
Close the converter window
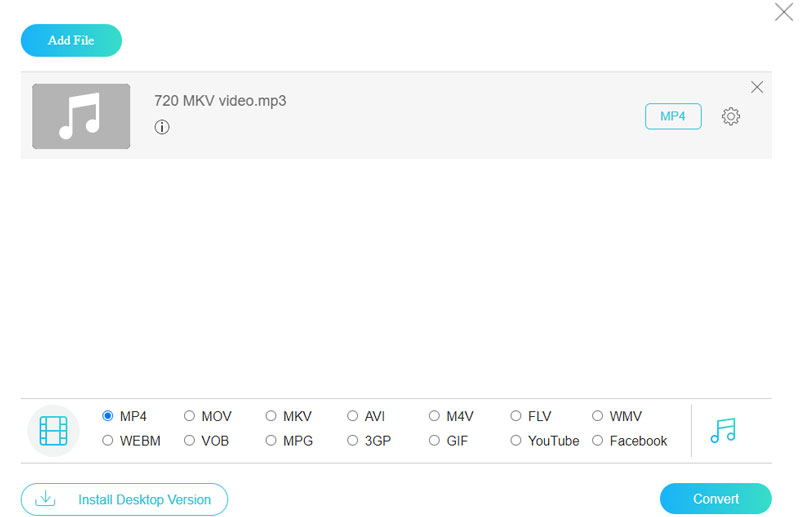pos(784,12)
